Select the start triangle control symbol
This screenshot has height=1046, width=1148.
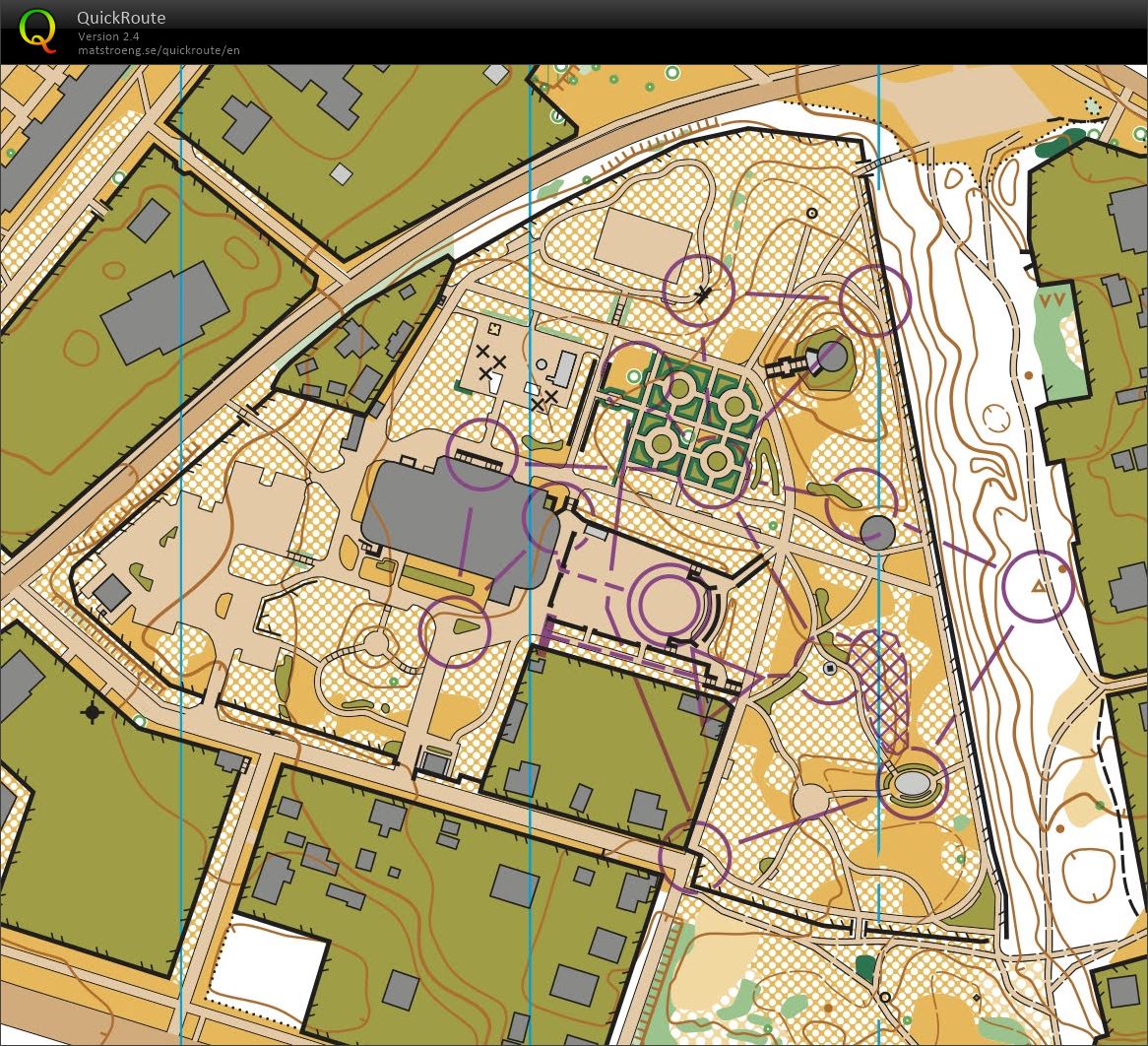pyautogui.click(x=1038, y=587)
